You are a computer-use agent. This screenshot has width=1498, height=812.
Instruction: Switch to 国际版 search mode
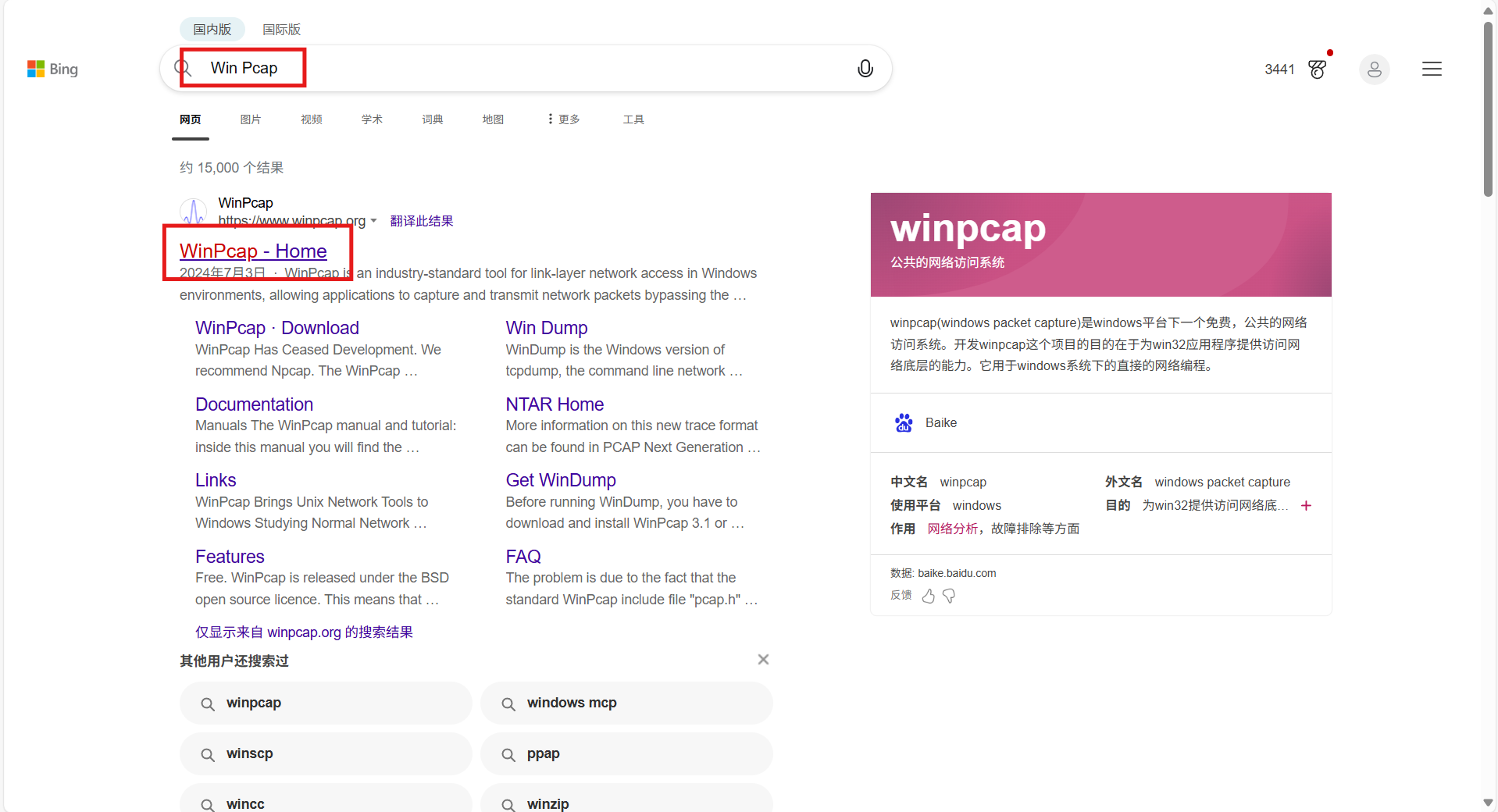click(281, 30)
